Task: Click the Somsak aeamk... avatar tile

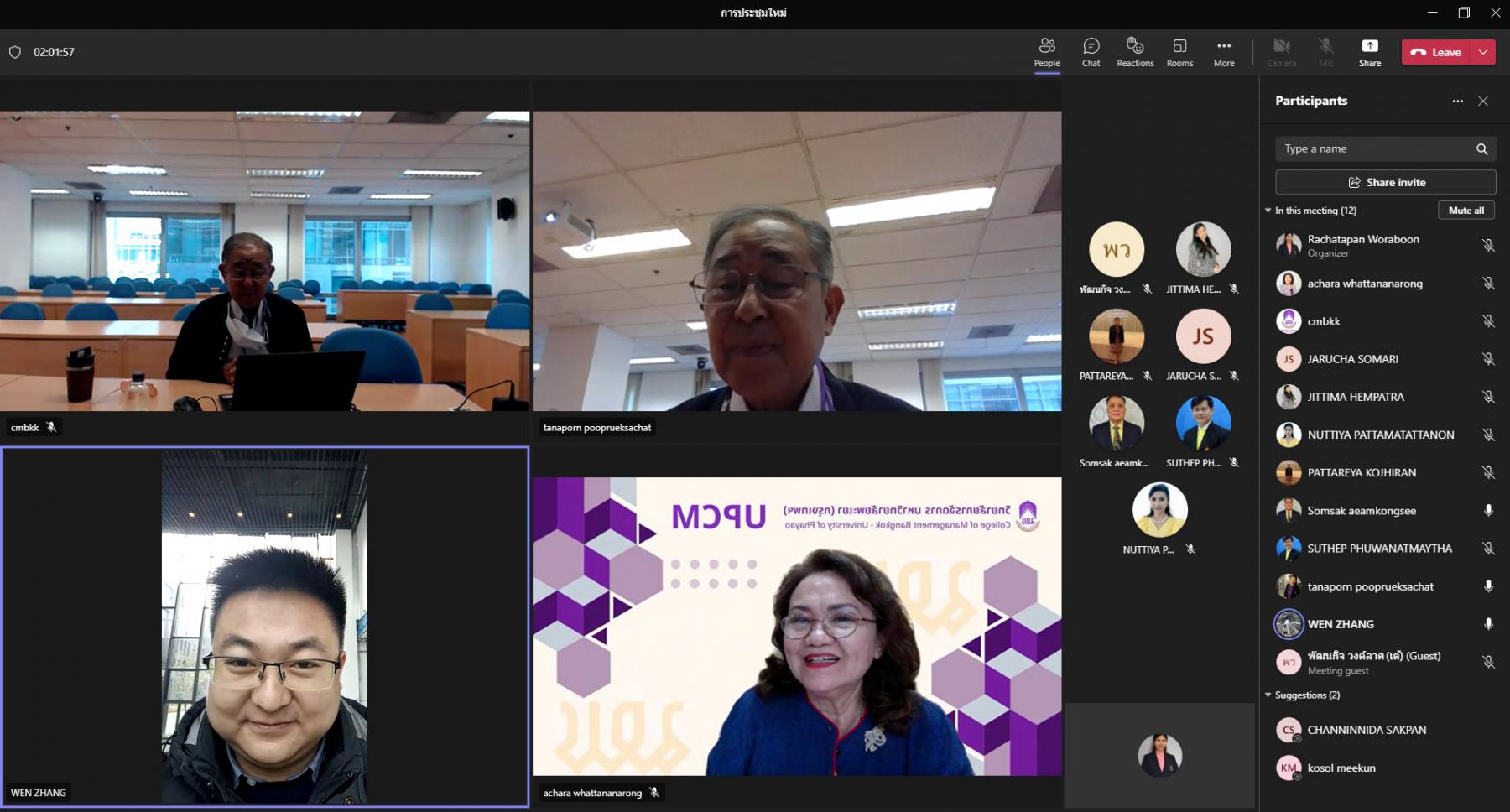Action: click(1117, 423)
